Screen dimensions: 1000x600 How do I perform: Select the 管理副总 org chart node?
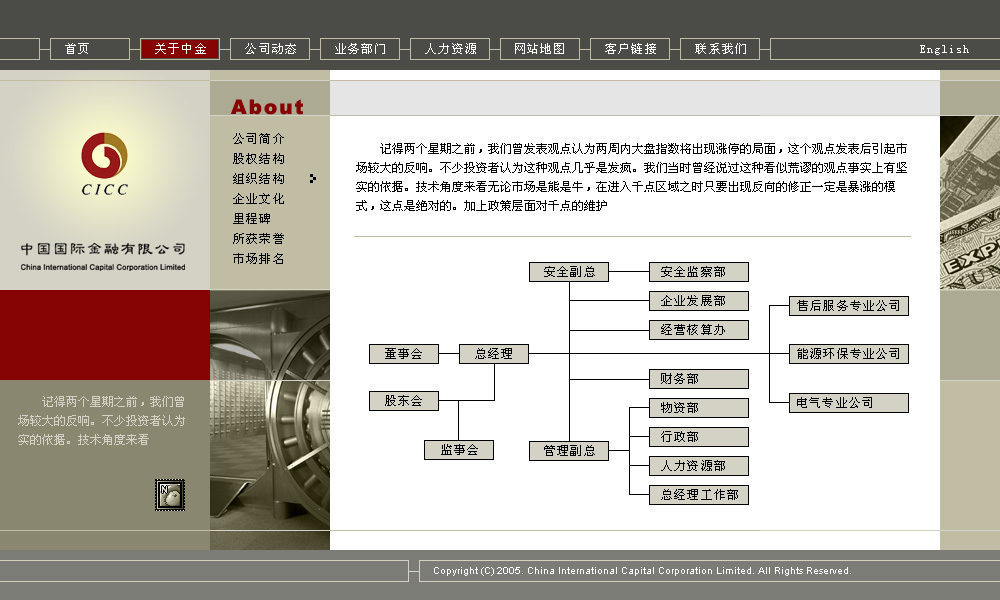(569, 451)
